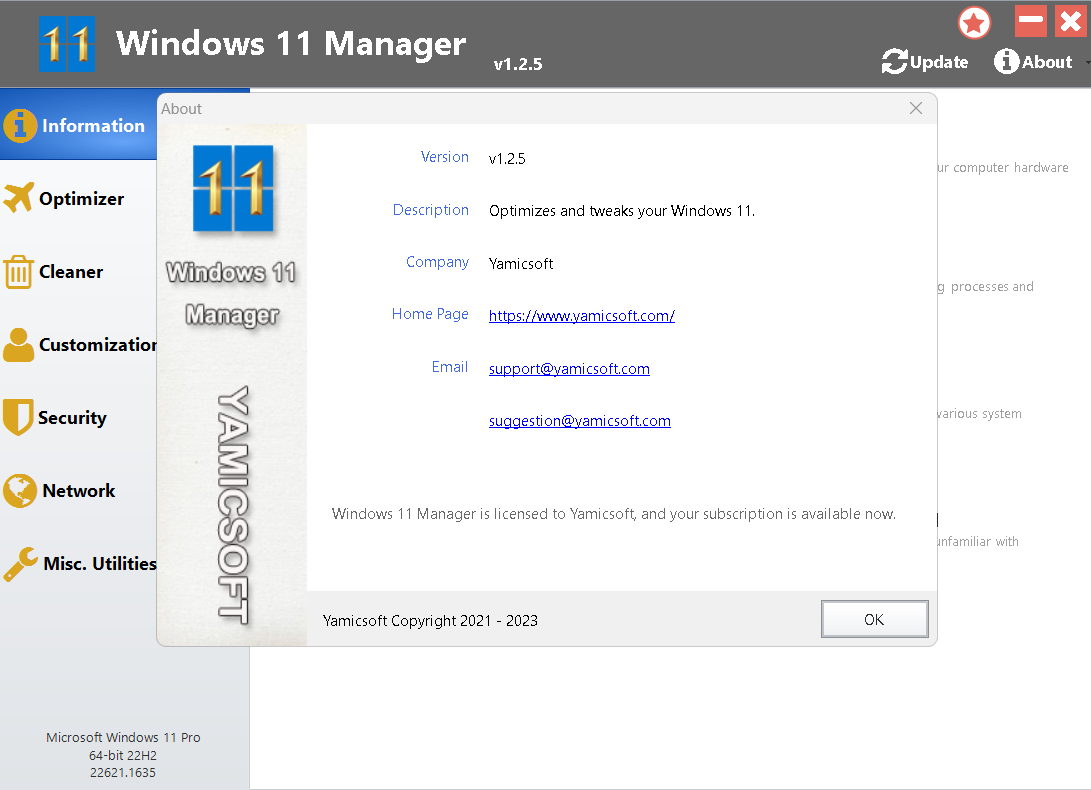Click the Description field label
Viewport: 1091px width, 790px height.
[431, 210]
